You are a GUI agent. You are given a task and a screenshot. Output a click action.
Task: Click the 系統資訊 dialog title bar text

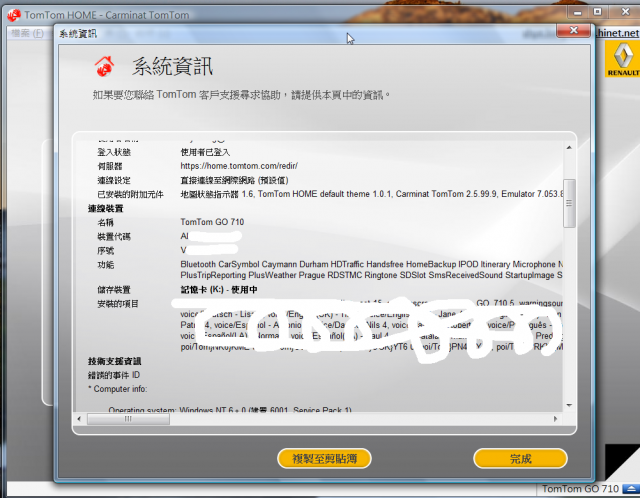(x=78, y=33)
